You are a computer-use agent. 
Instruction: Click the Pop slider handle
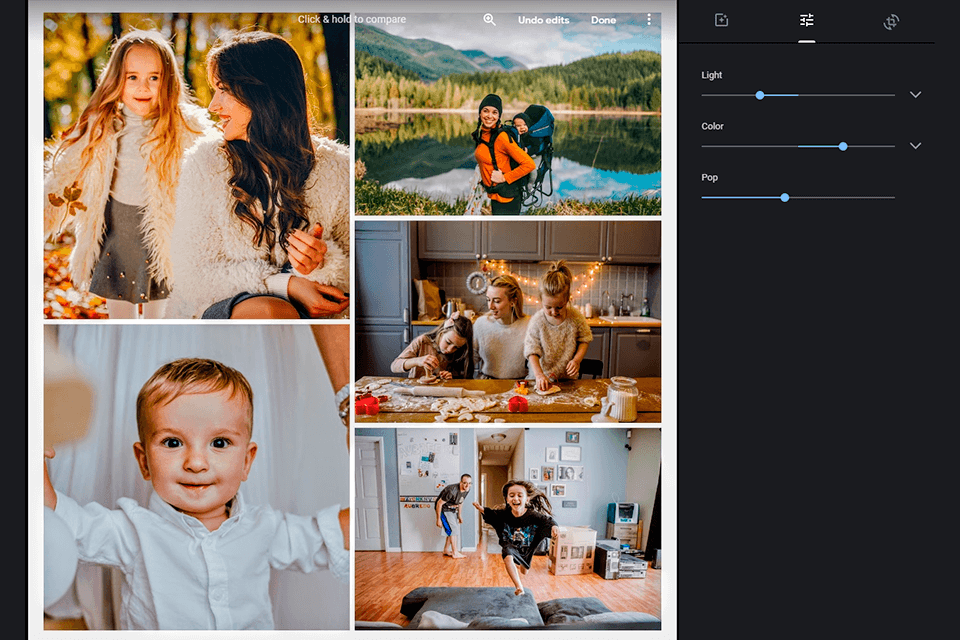[x=785, y=197]
